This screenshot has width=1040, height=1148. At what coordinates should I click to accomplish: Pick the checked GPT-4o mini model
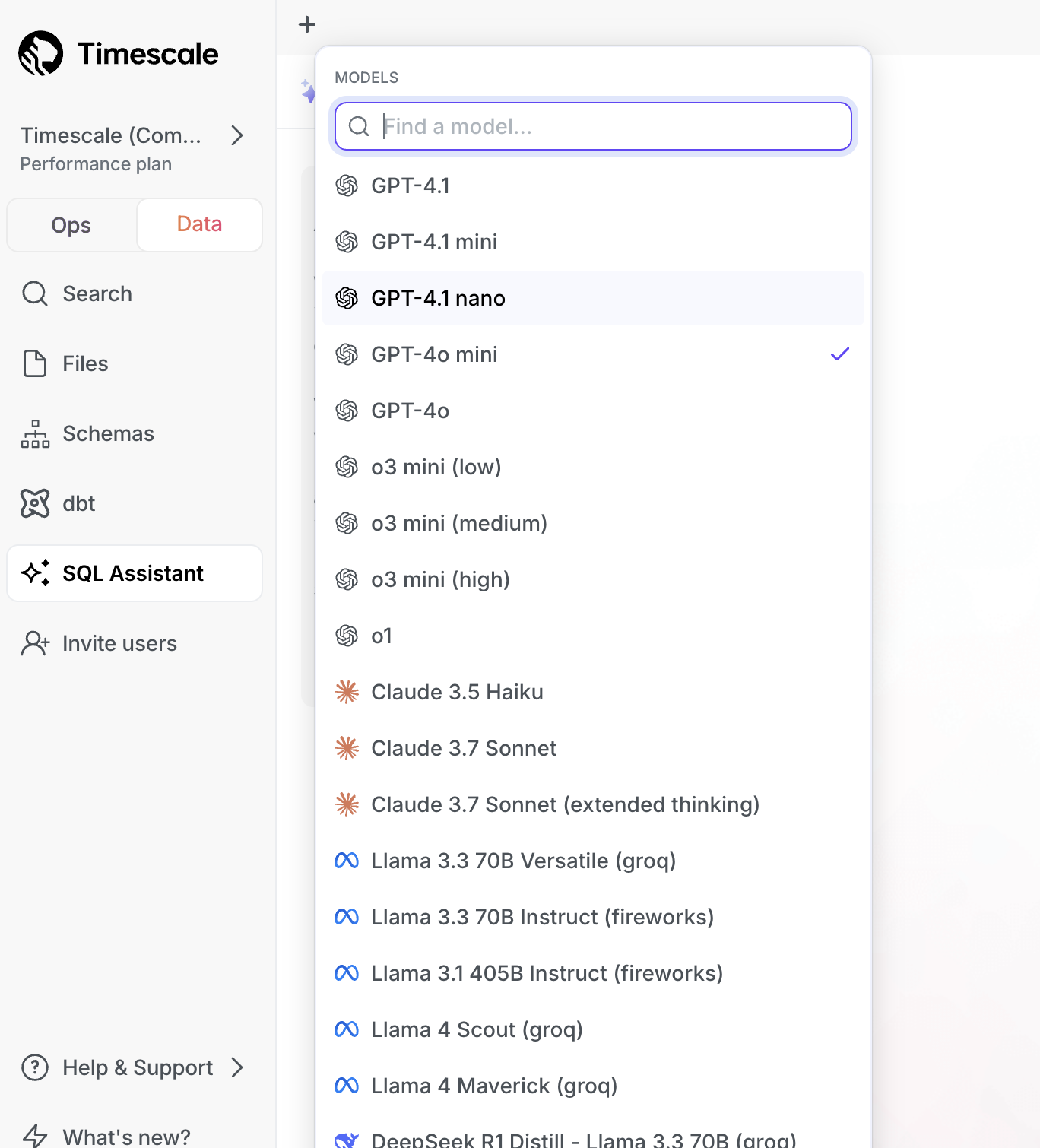[593, 354]
